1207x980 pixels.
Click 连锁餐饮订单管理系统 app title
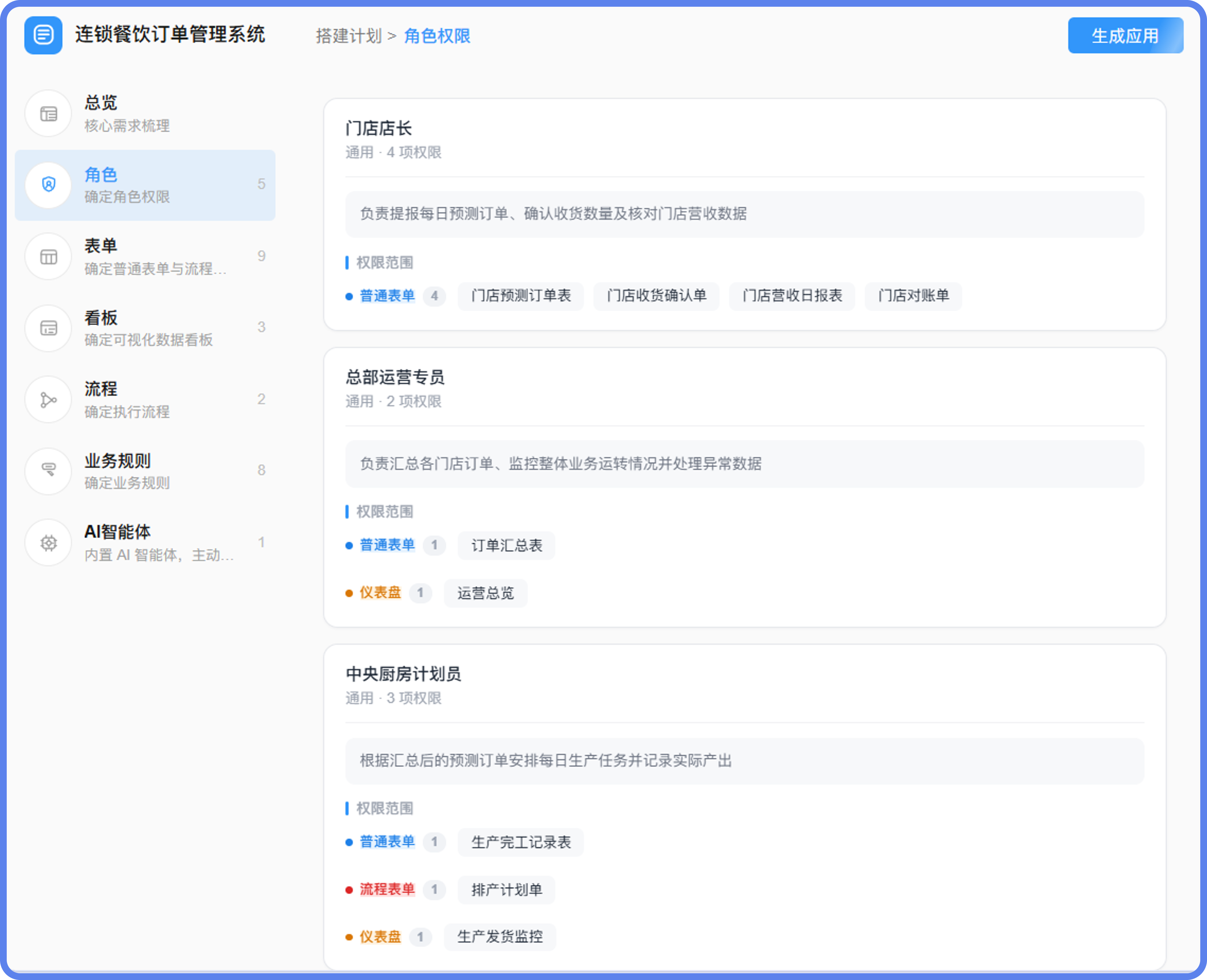(170, 34)
